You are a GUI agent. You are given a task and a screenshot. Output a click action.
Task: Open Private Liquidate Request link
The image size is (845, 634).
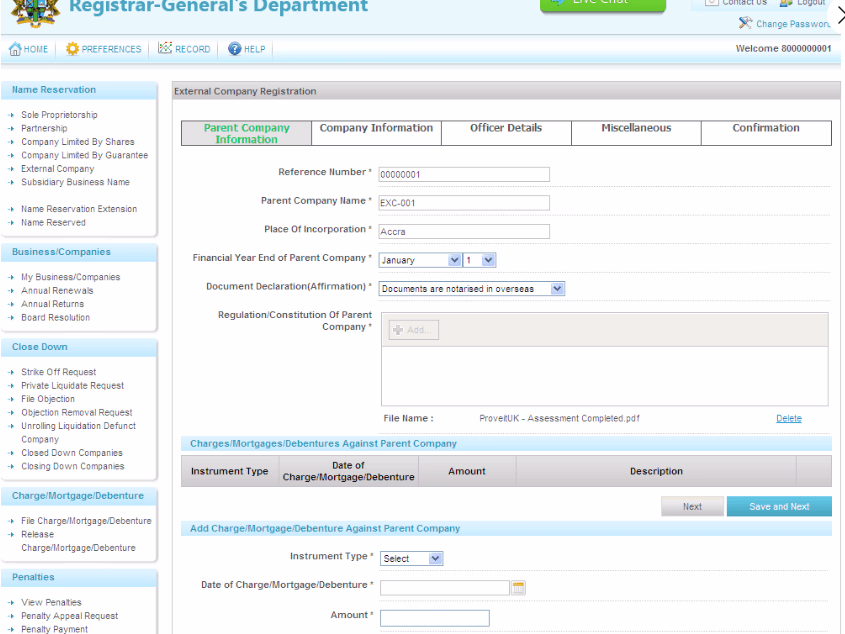73,386
